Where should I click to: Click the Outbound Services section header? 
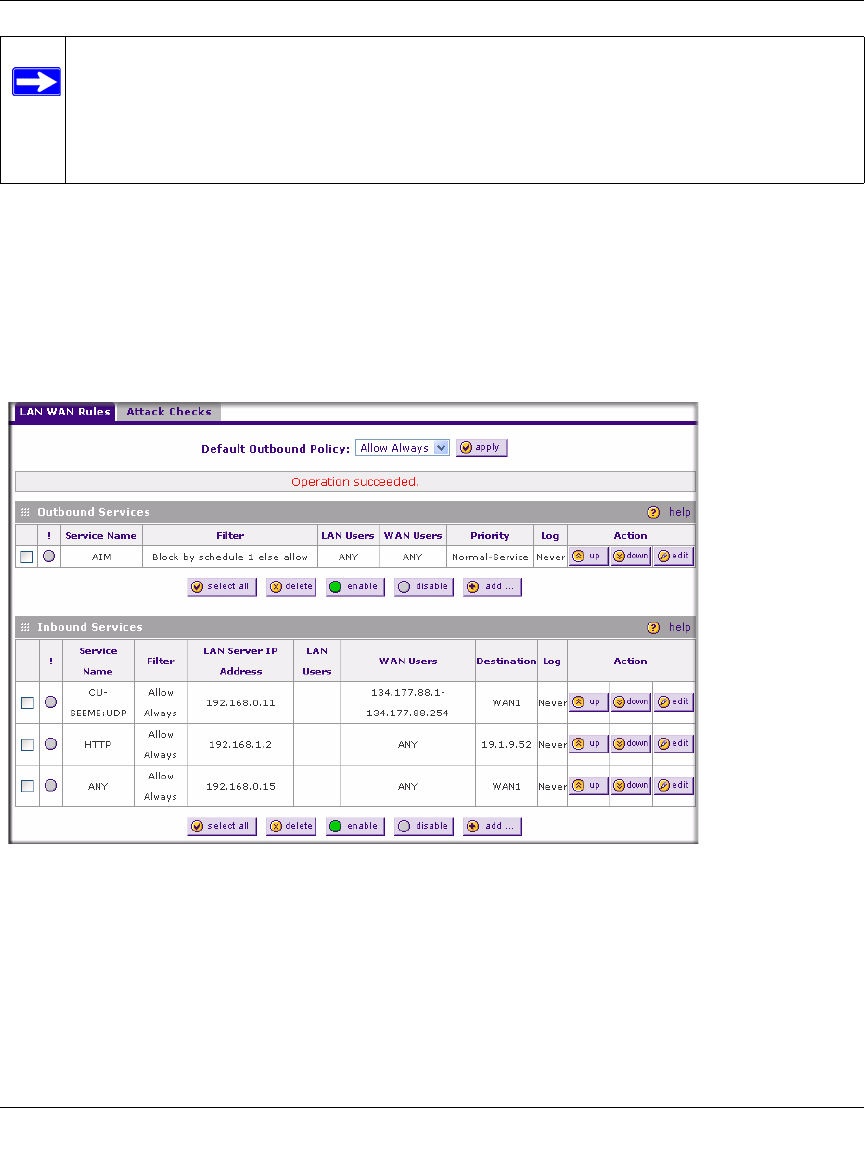click(x=355, y=513)
